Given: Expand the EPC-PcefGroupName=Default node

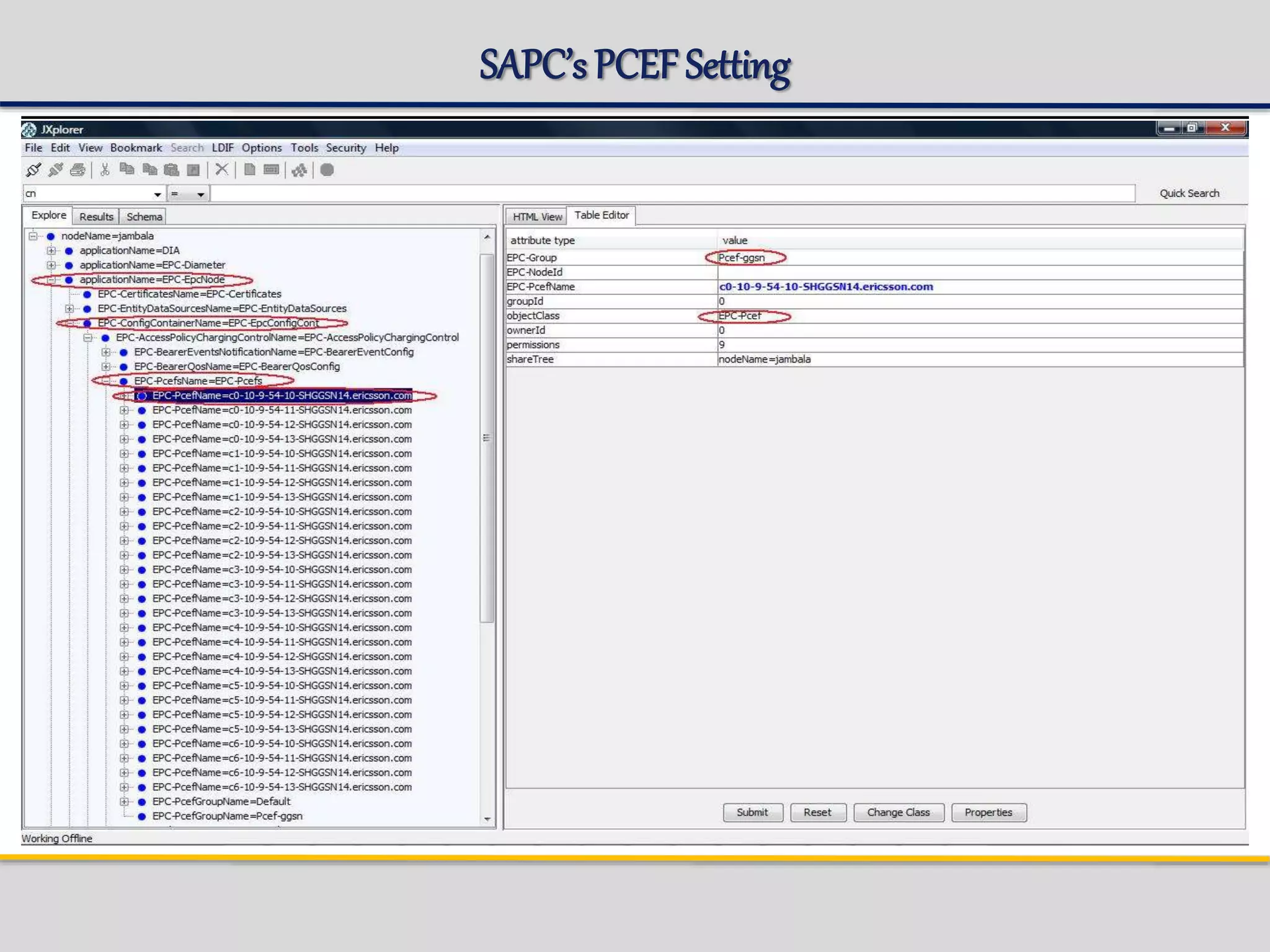Looking at the screenshot, I should 123,802.
